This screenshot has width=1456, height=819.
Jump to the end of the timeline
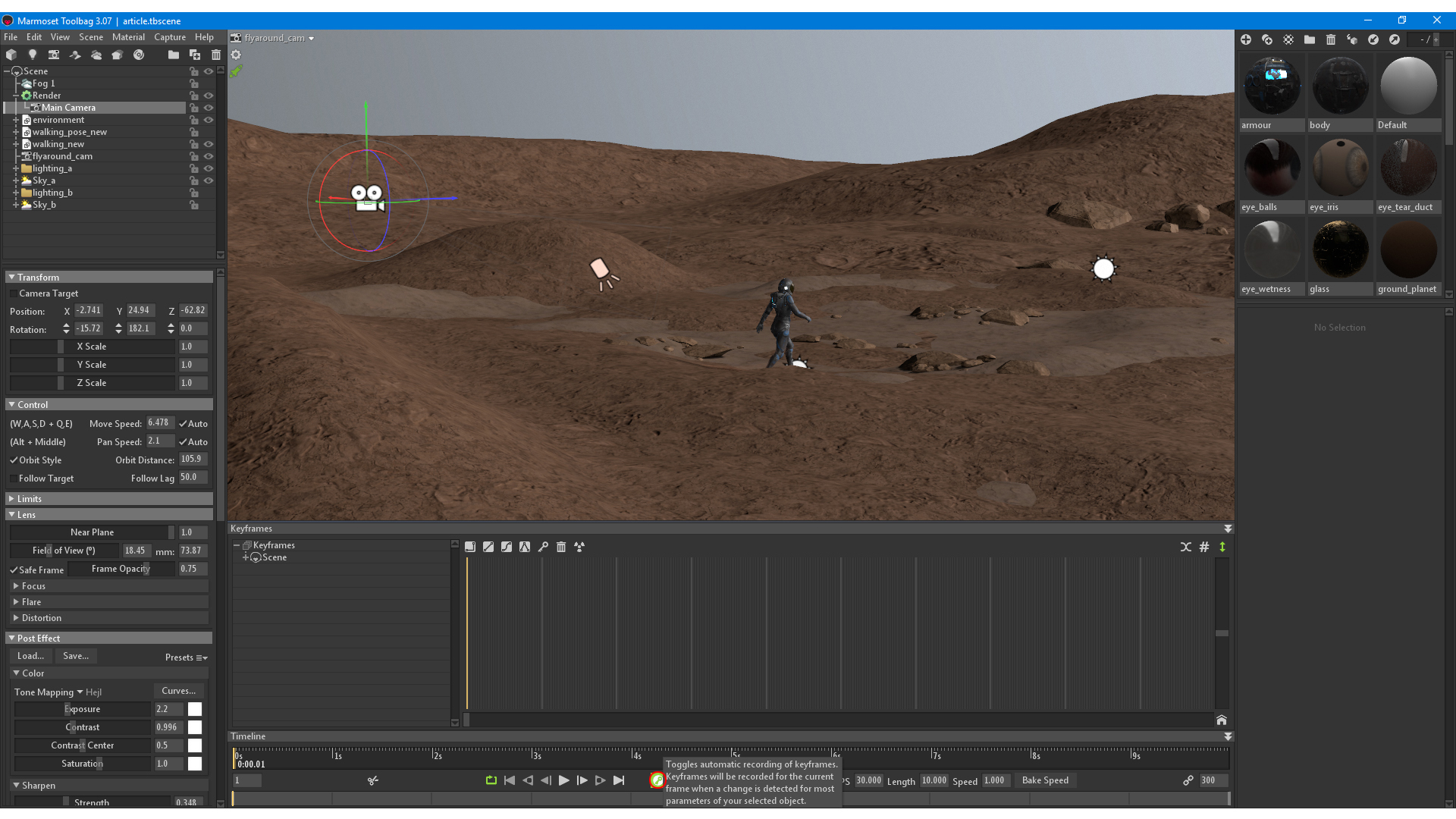[619, 780]
